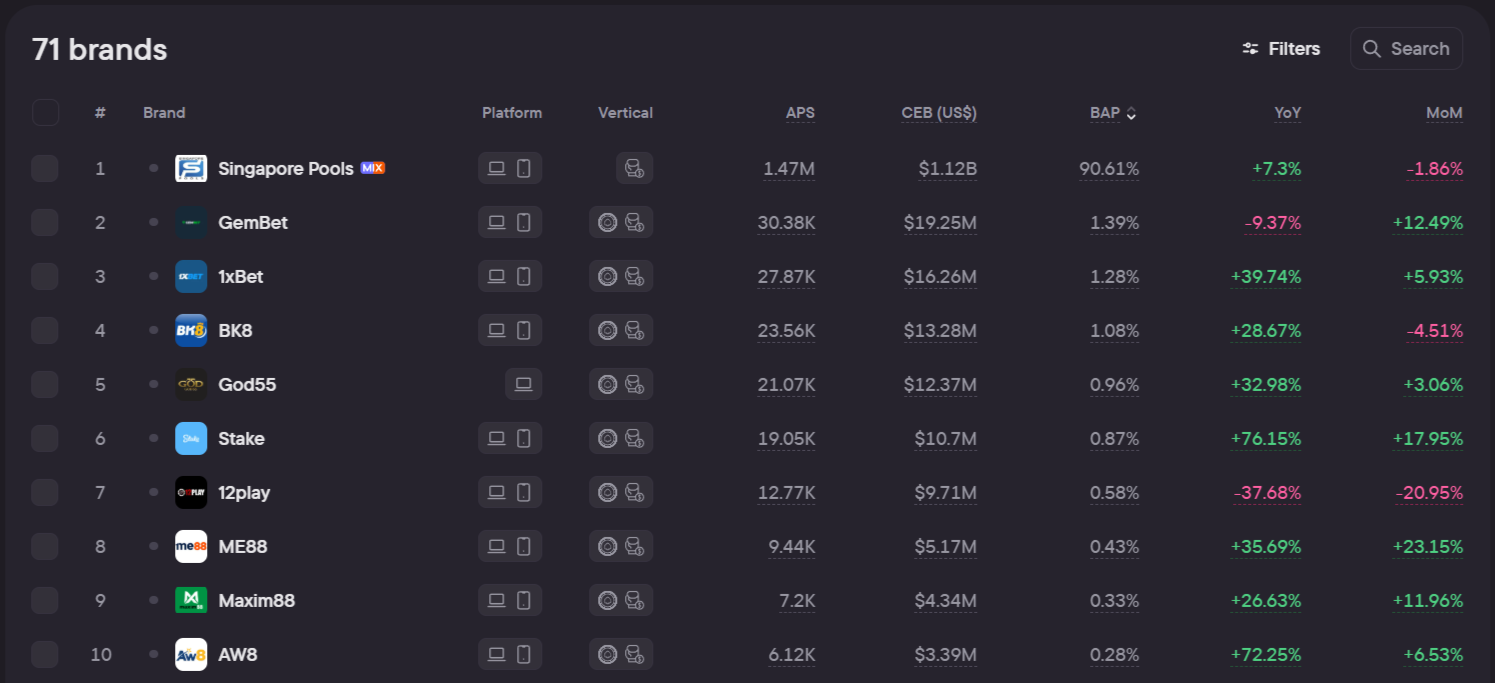Sort by the BAP column arrow
Screen dimensions: 1495x683
pos(1131,113)
